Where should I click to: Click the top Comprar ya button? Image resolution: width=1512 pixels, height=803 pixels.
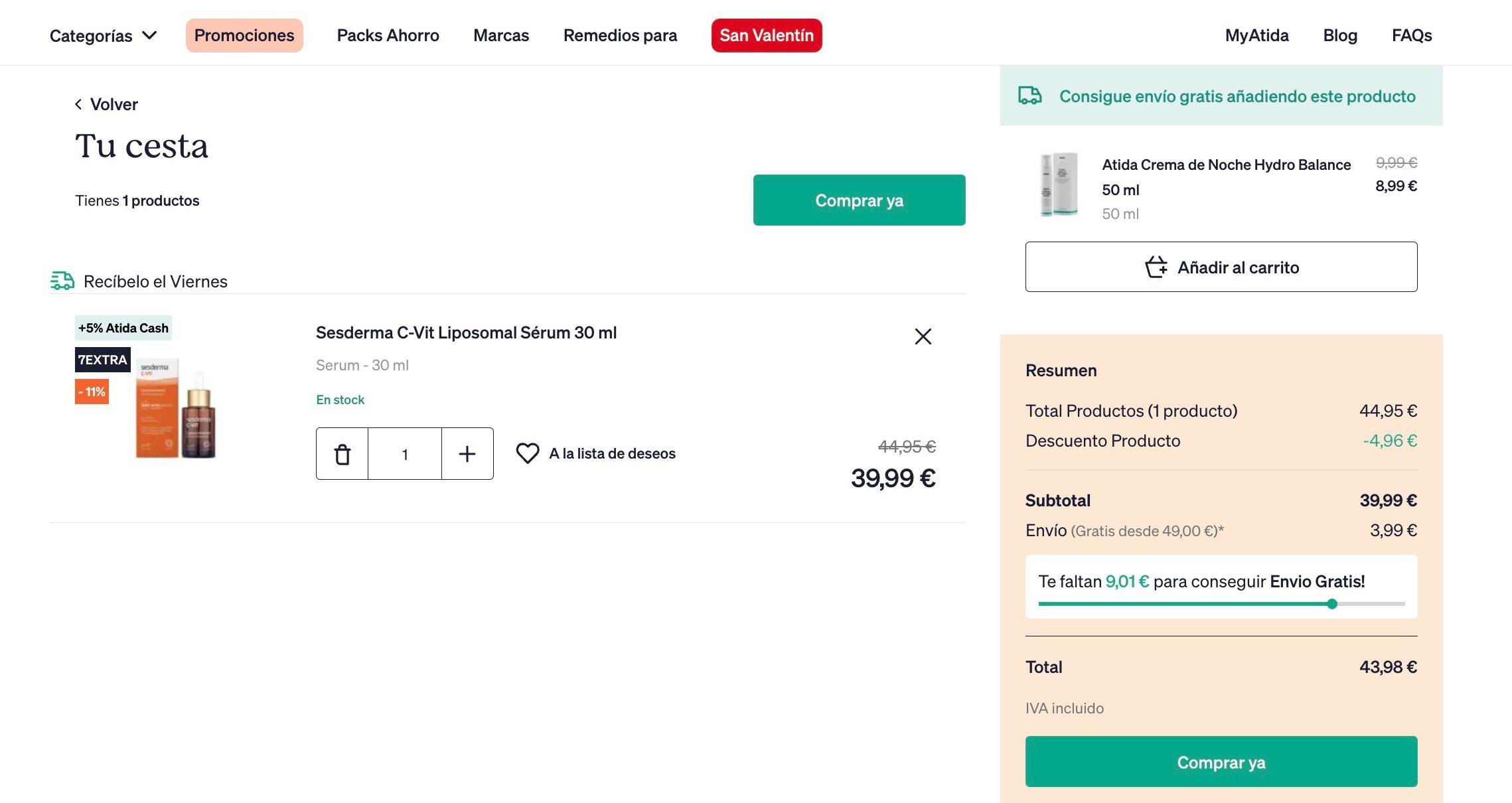859,200
